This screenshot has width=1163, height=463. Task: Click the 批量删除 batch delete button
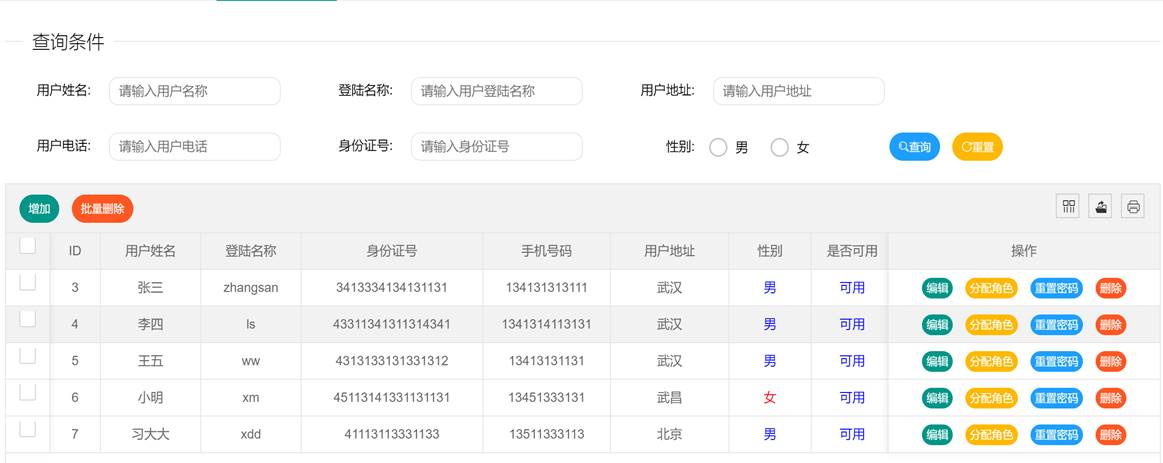102,209
